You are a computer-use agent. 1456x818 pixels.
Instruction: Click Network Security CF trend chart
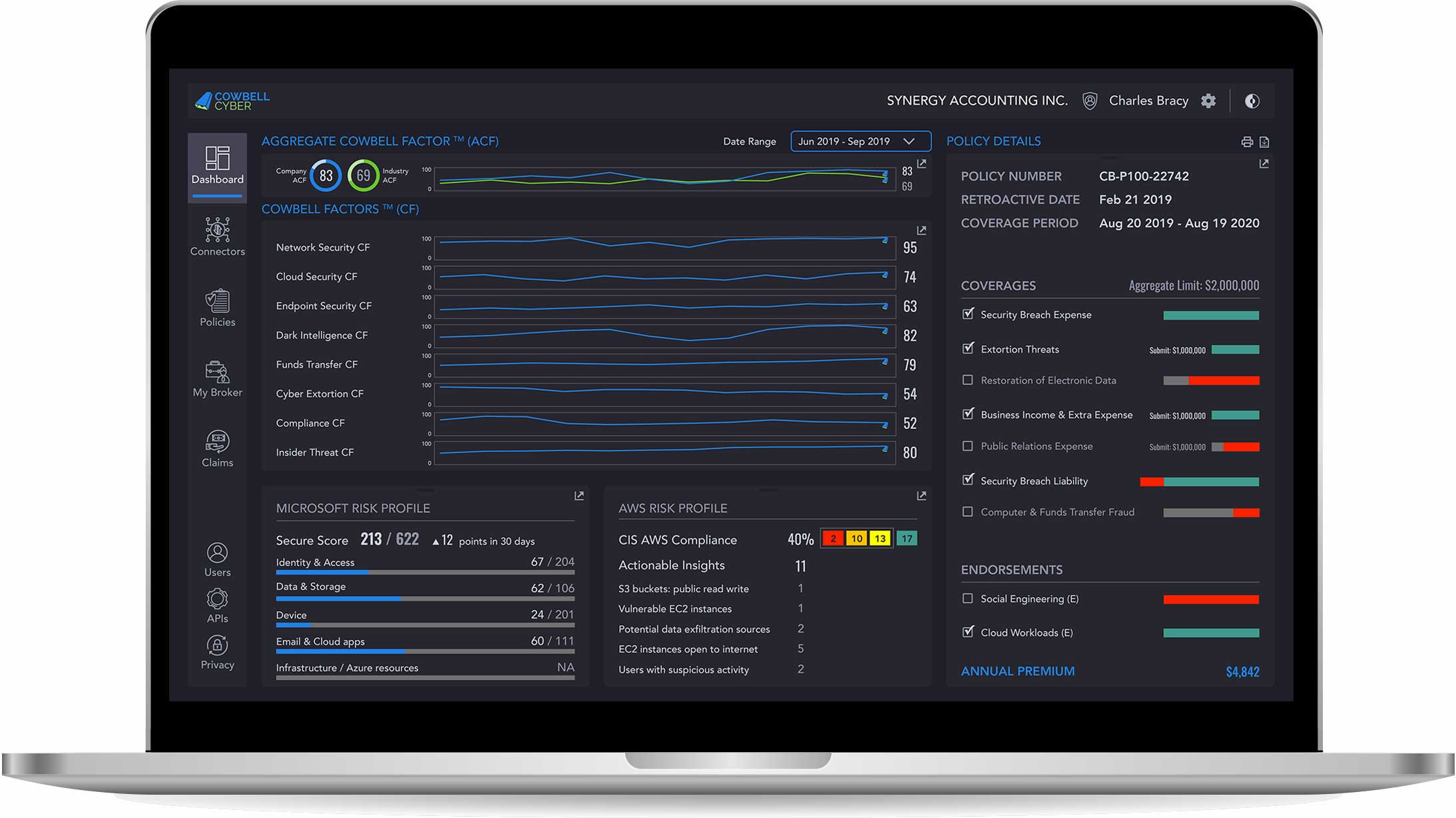665,247
